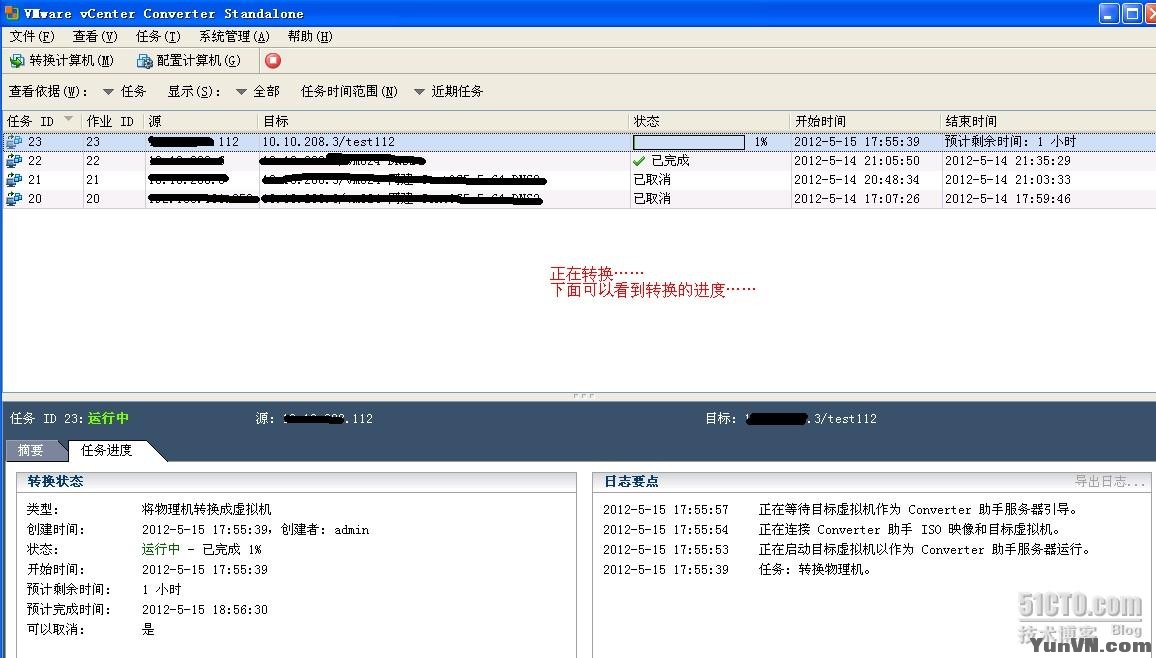
Task: Select task icon for task ID 23
Action: tap(14, 141)
